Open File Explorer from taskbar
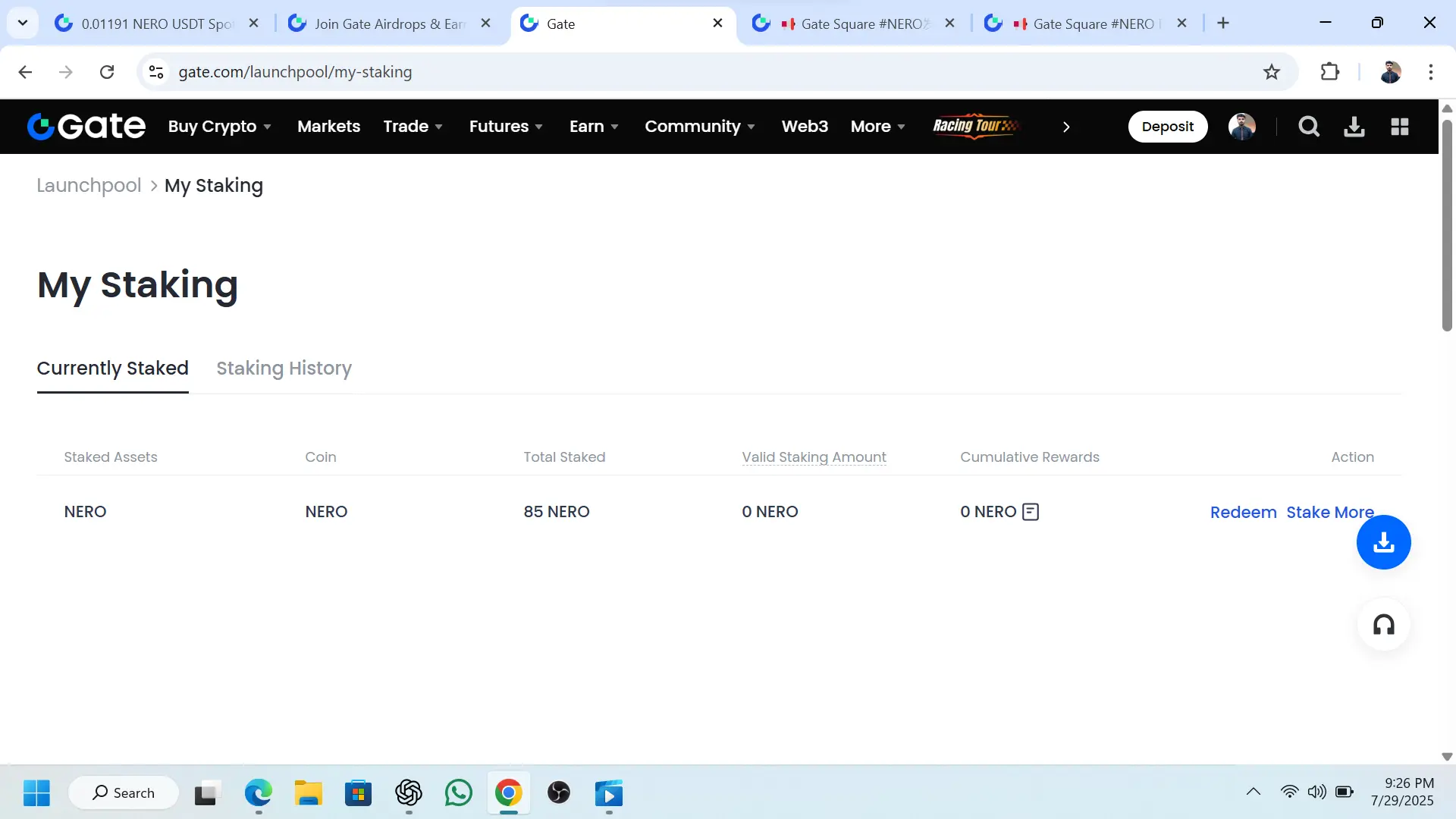The image size is (1456, 819). (309, 793)
